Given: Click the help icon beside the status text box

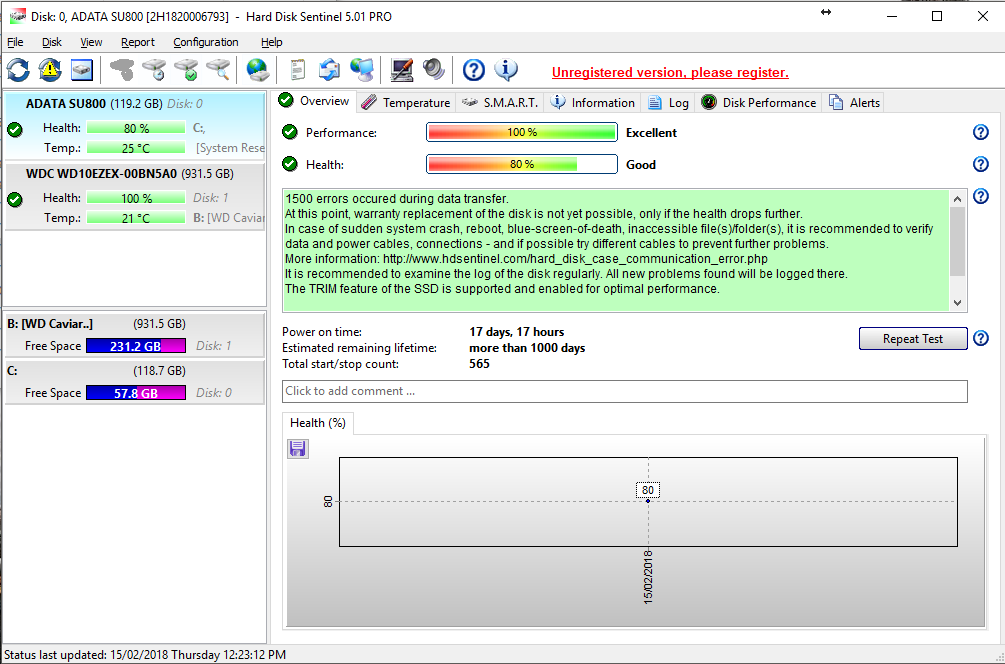Looking at the screenshot, I should [981, 196].
